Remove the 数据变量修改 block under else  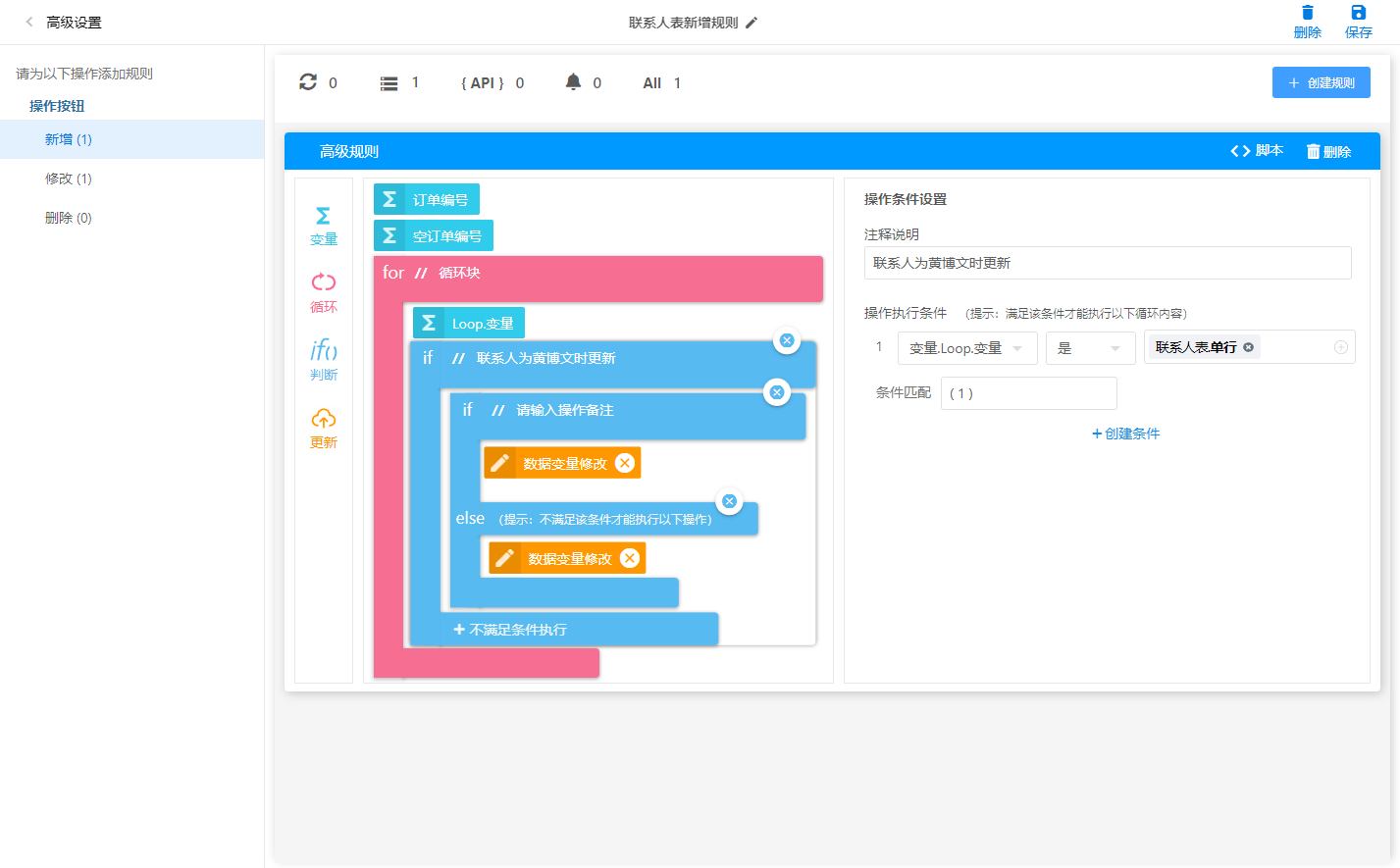point(629,558)
